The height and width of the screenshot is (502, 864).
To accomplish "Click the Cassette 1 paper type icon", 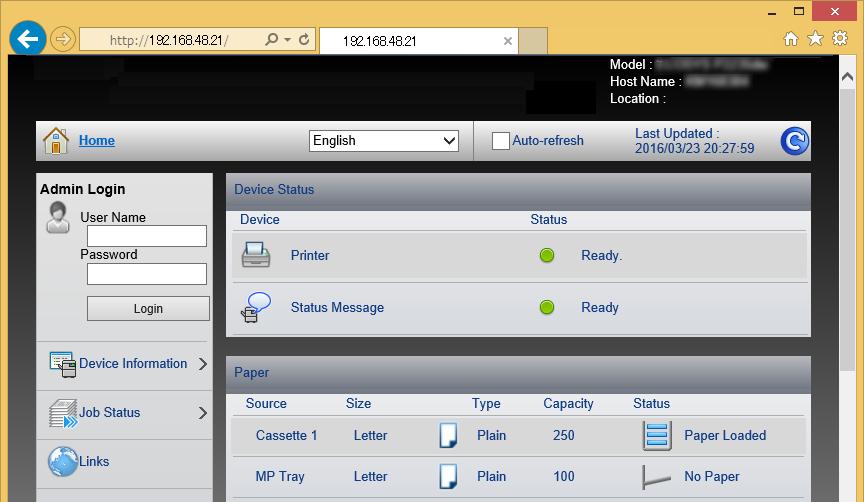I will (448, 435).
